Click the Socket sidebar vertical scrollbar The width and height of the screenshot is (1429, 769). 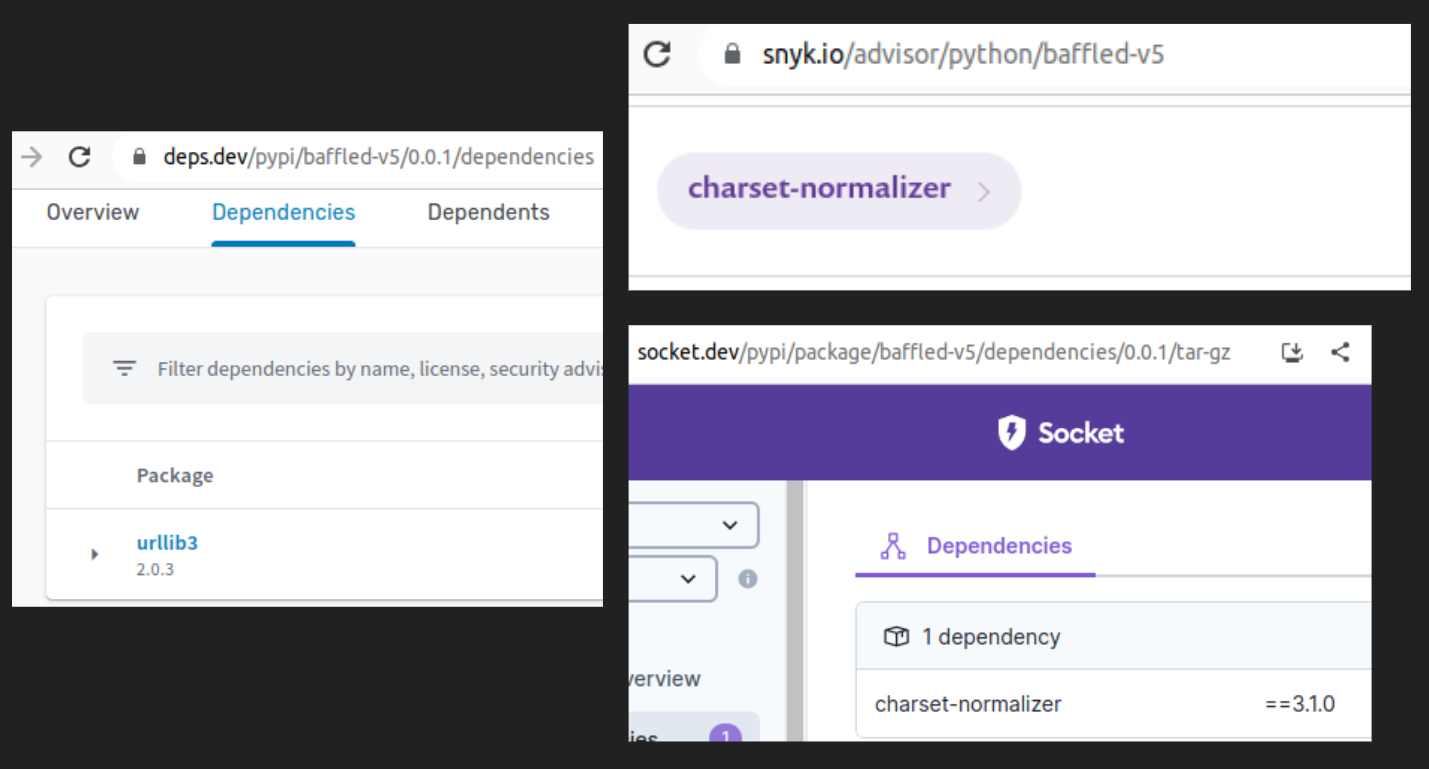[x=796, y=610]
